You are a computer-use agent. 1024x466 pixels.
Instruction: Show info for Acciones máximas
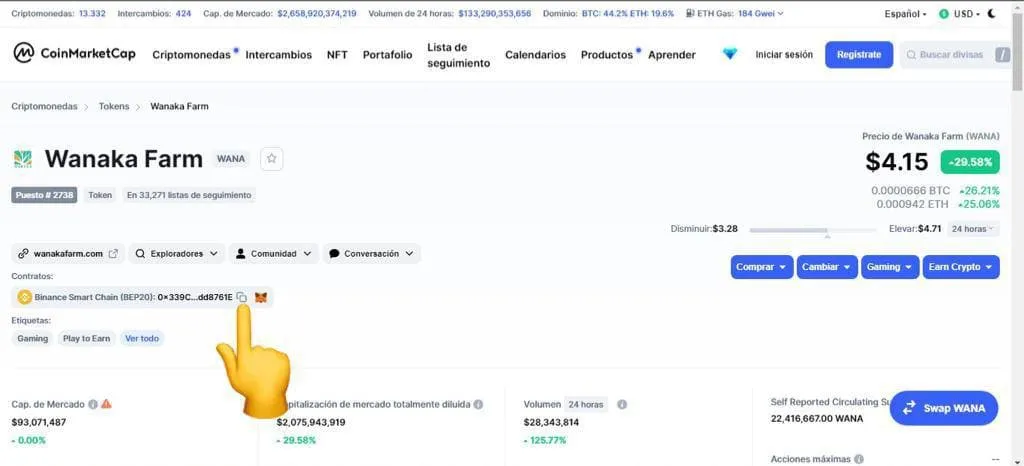tap(859, 459)
